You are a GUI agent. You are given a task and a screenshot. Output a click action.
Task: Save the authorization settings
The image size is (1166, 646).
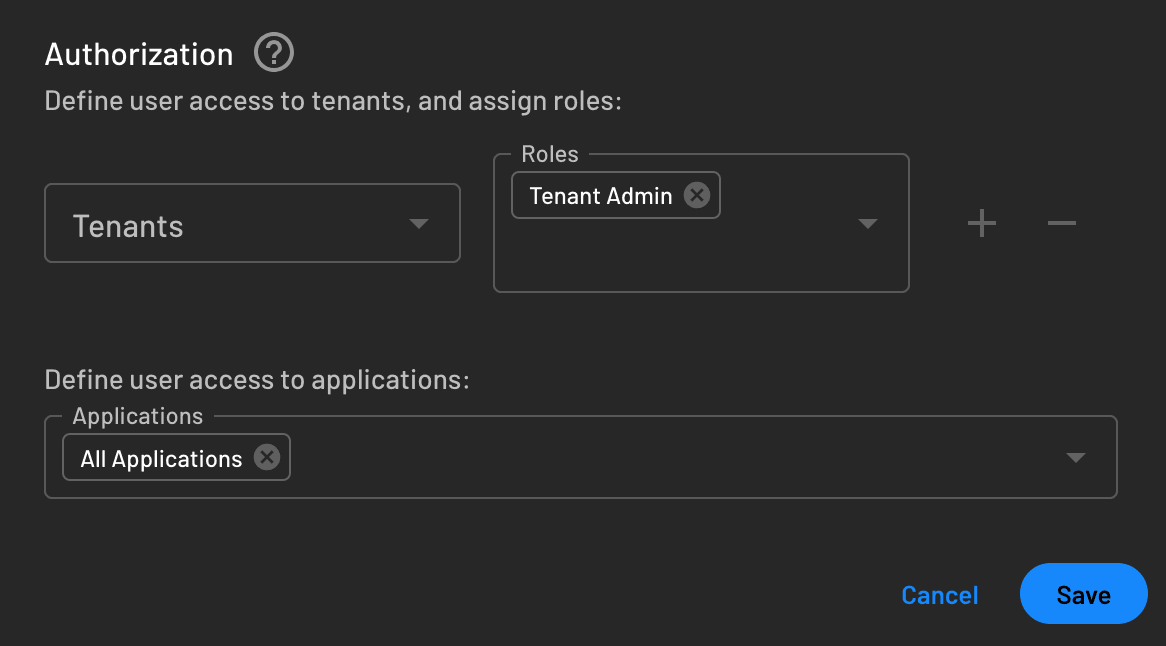coord(1083,593)
